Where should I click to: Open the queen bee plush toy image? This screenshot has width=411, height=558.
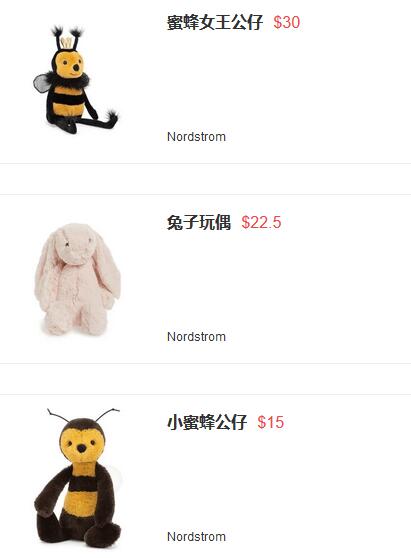pos(76,79)
